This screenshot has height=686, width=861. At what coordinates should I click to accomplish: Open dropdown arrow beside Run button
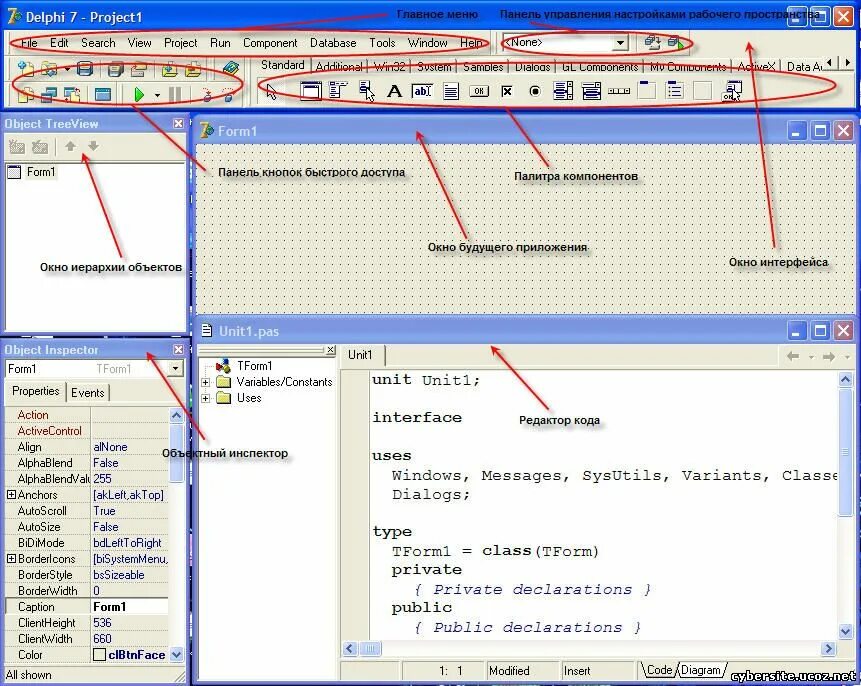click(x=157, y=95)
